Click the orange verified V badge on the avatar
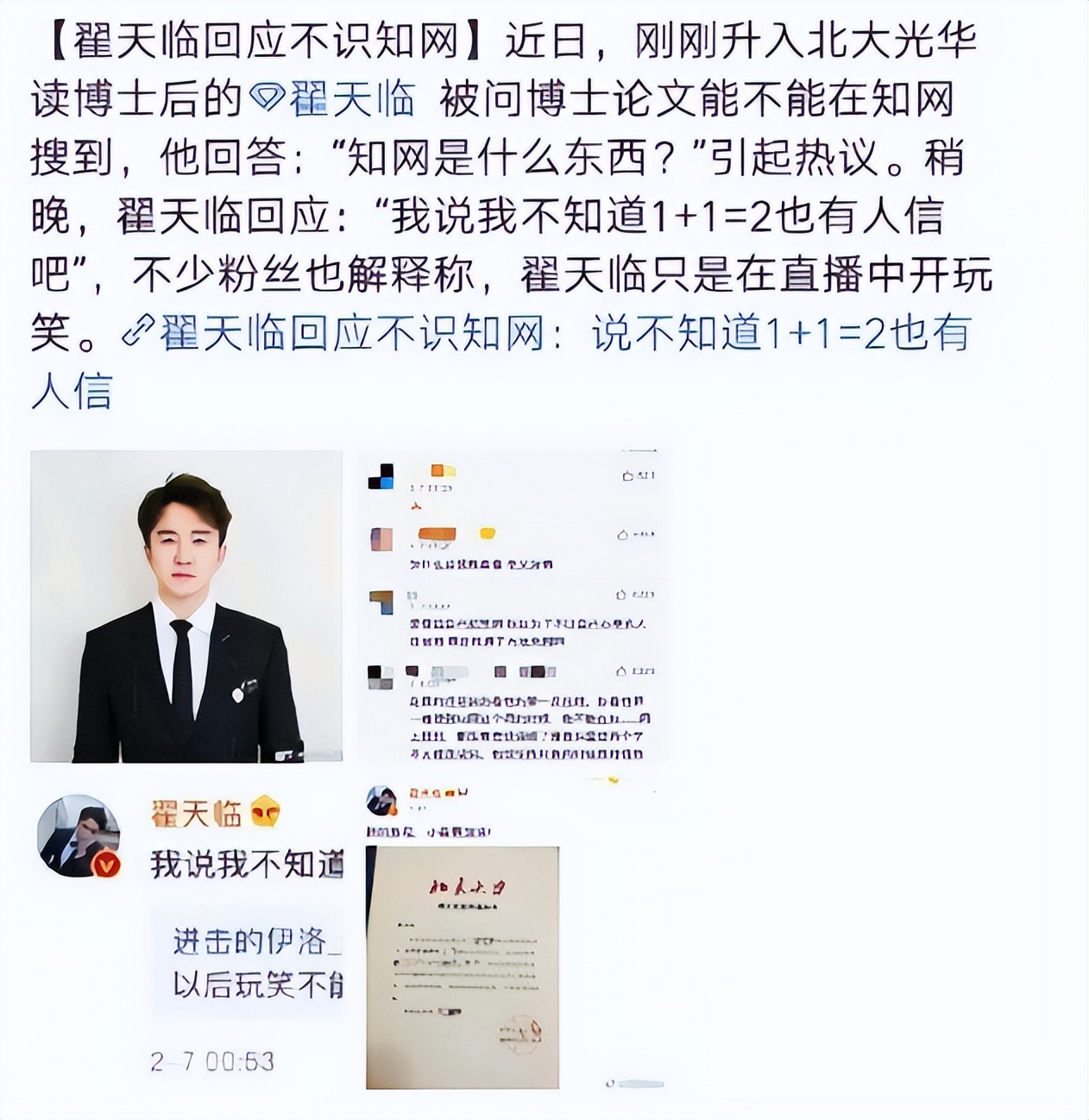Image resolution: width=1089 pixels, height=1120 pixels. pos(105,864)
